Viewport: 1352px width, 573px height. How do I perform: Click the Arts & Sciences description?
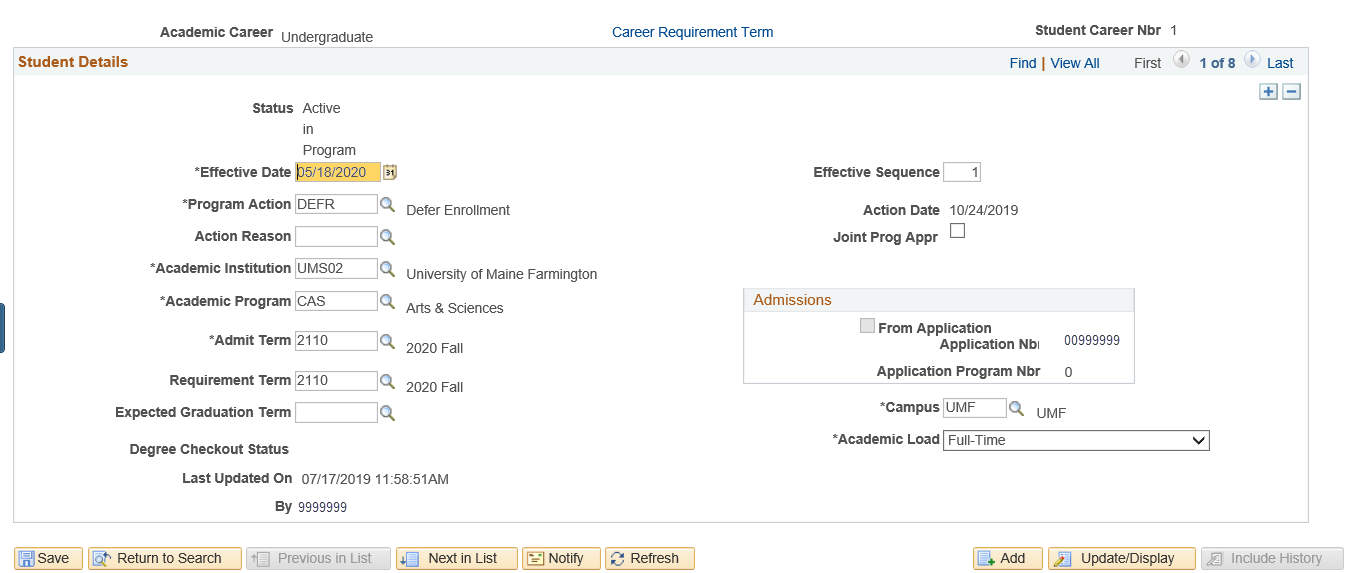click(x=455, y=308)
